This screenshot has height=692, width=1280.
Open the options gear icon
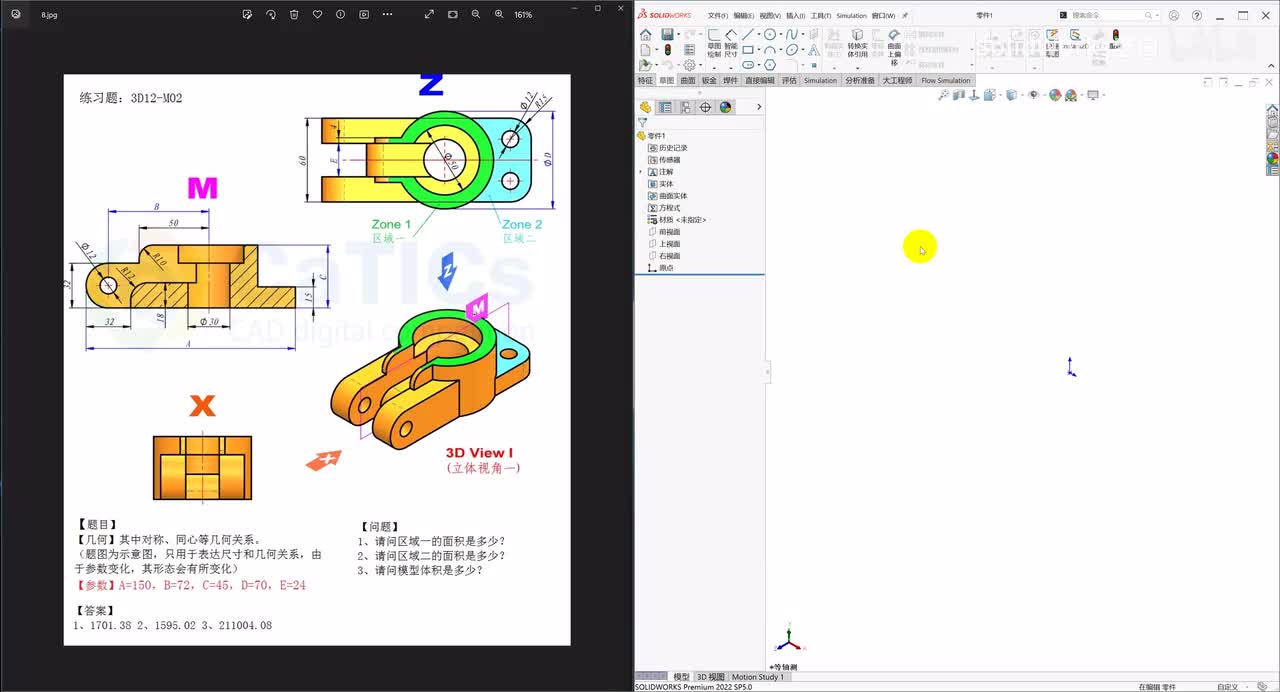(x=689, y=65)
